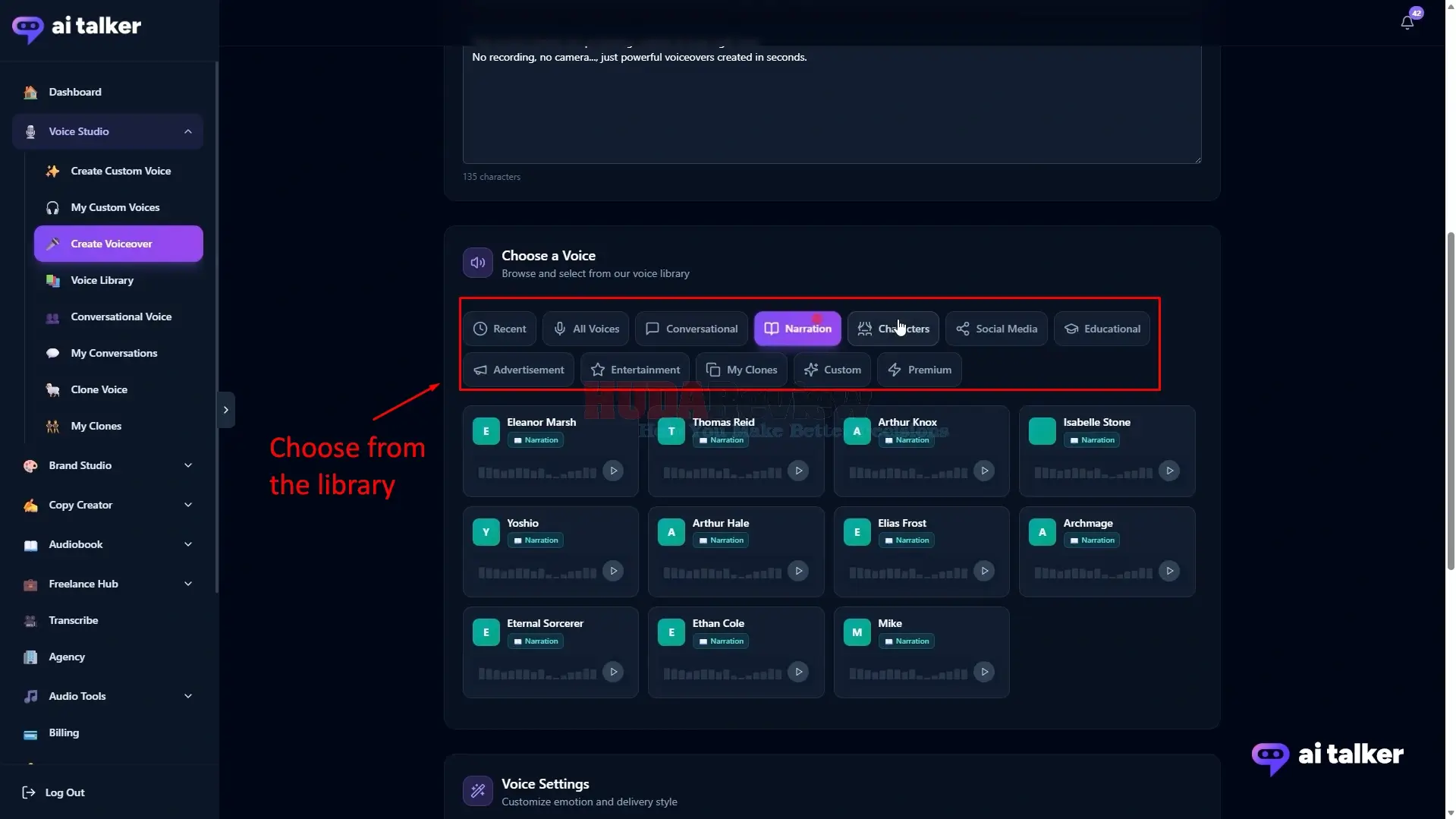The height and width of the screenshot is (819, 1456).
Task: Open the Voice Library page
Action: 118,280
